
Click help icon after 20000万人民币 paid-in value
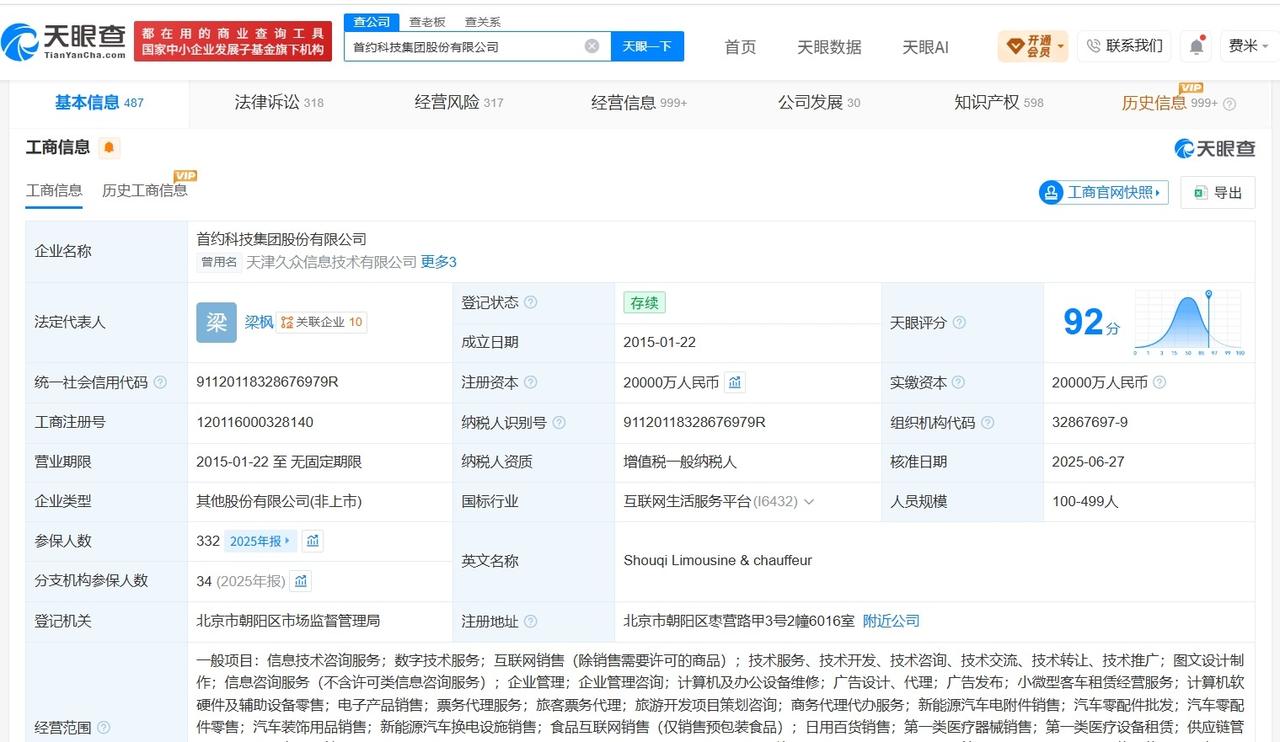(x=1160, y=382)
